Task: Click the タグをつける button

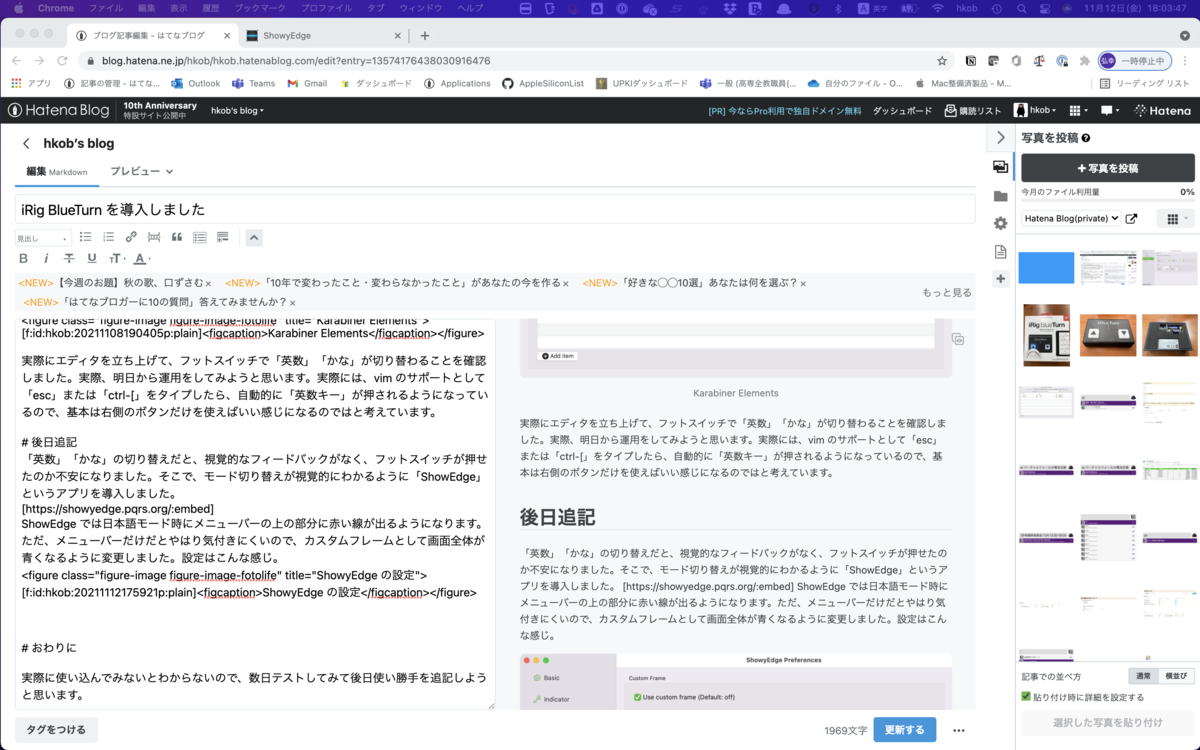Action: tap(55, 730)
